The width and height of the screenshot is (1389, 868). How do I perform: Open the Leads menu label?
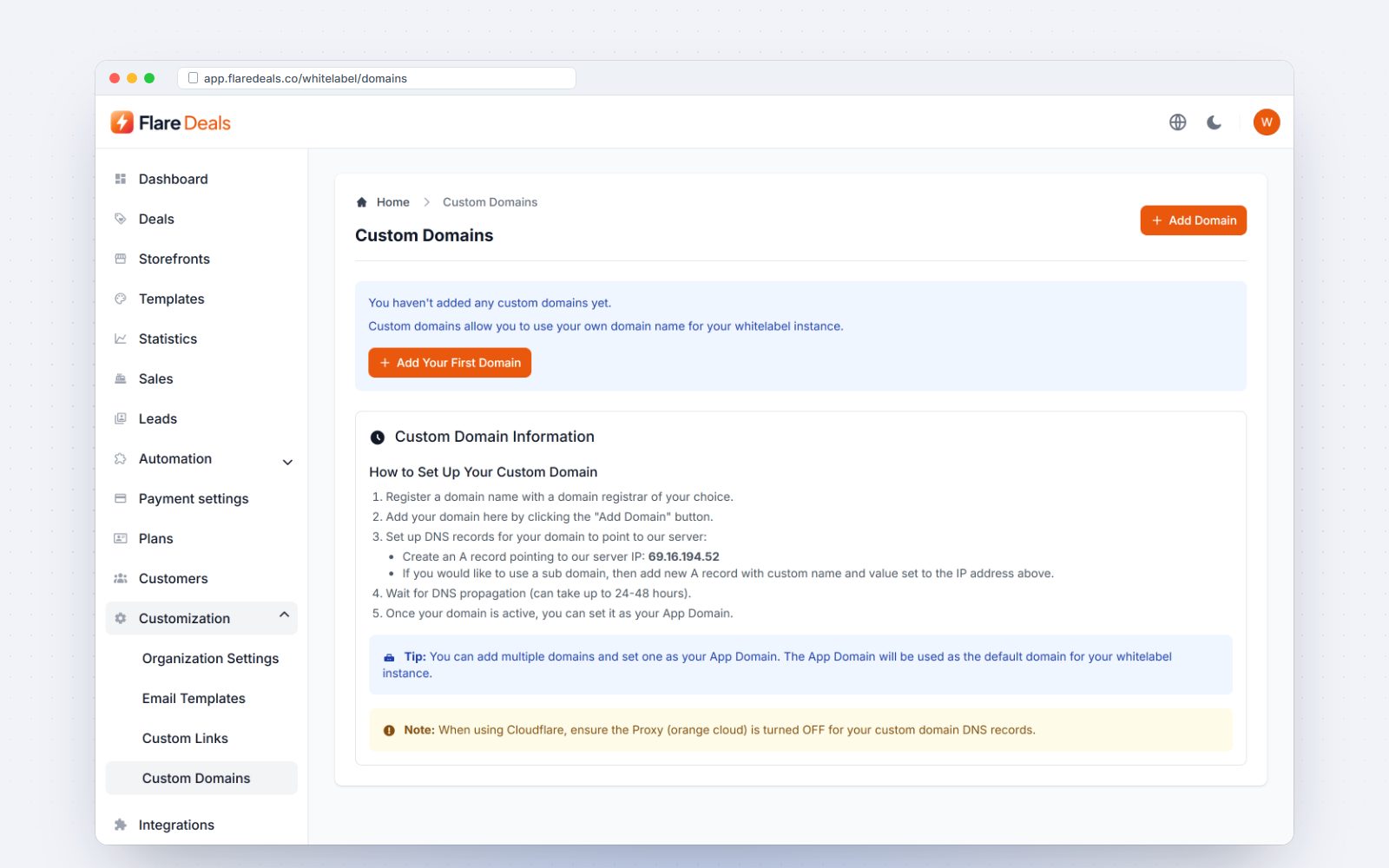point(158,418)
